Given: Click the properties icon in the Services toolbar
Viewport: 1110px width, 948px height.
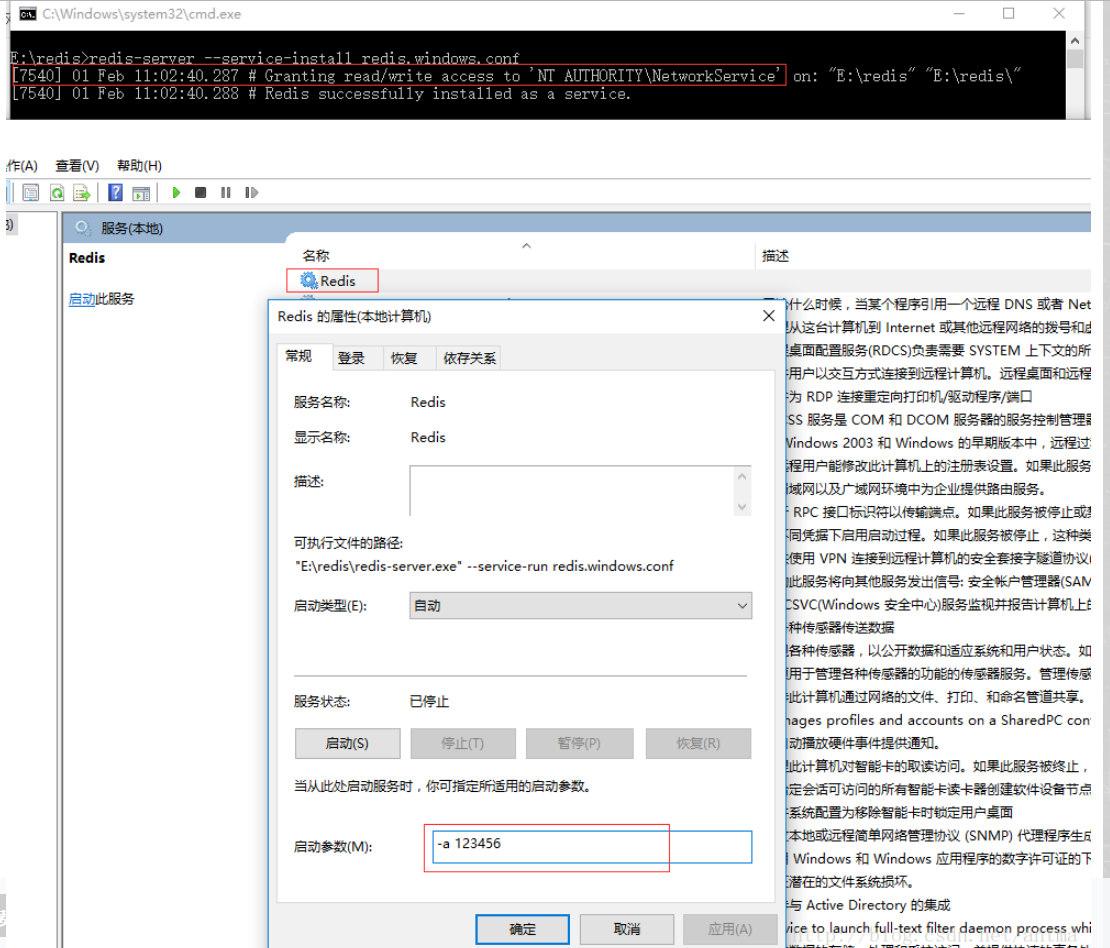Looking at the screenshot, I should (x=30, y=192).
